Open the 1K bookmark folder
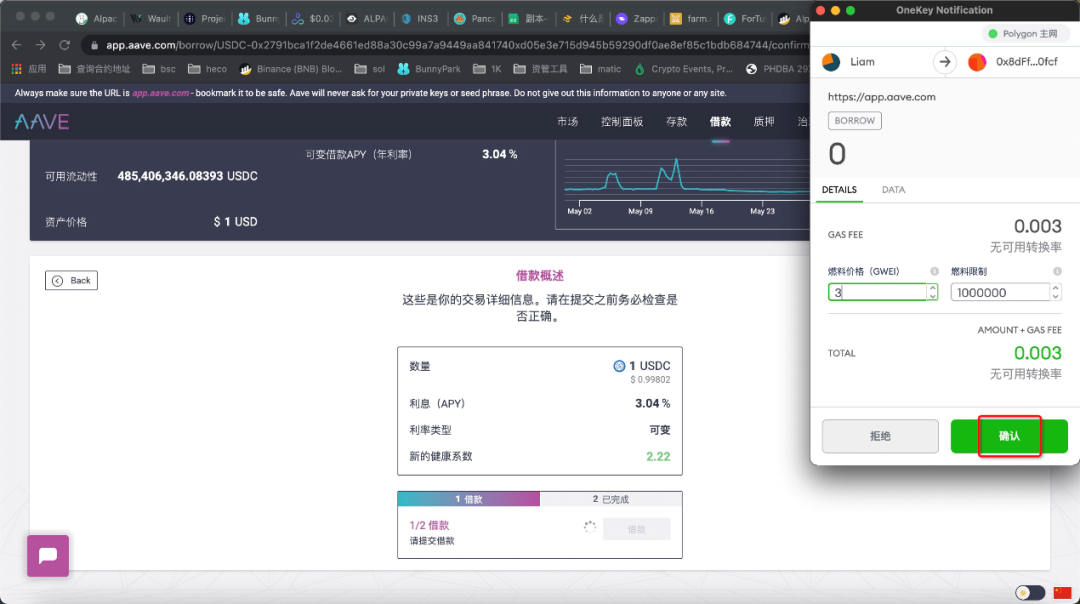This screenshot has width=1080, height=604. 487,69
